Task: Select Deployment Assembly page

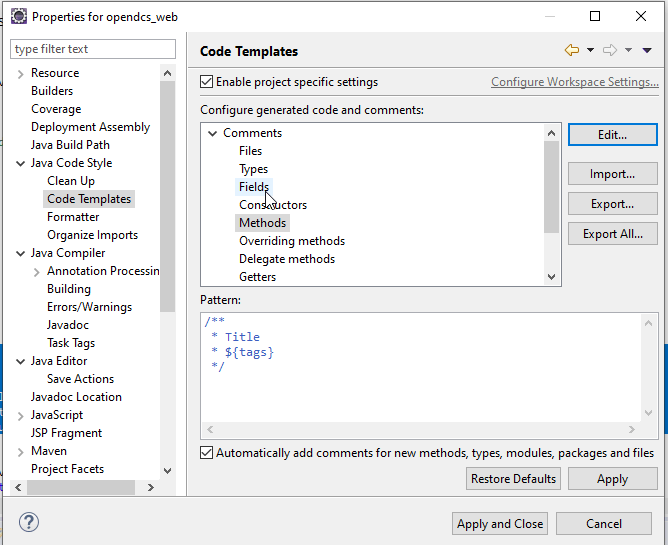Action: (x=90, y=127)
